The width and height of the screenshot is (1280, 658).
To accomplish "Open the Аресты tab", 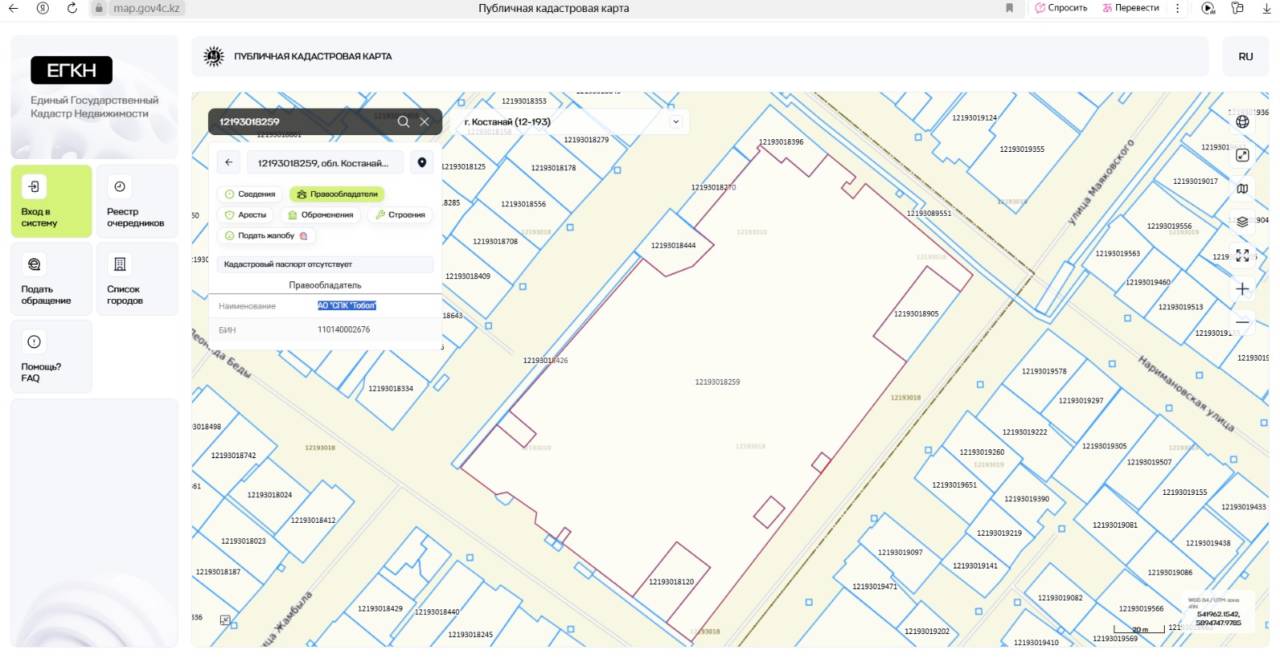I will [246, 215].
